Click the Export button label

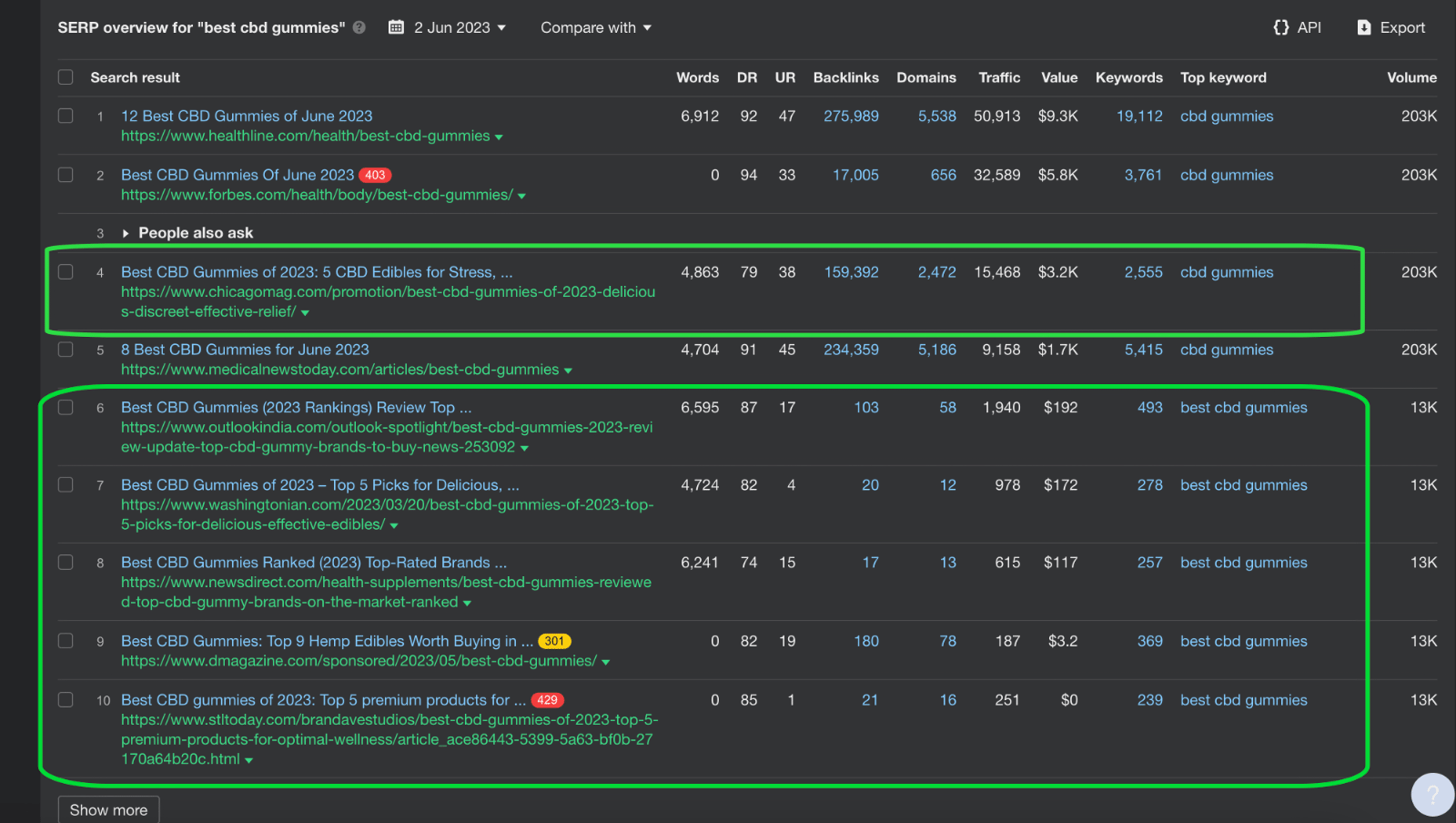(1402, 27)
